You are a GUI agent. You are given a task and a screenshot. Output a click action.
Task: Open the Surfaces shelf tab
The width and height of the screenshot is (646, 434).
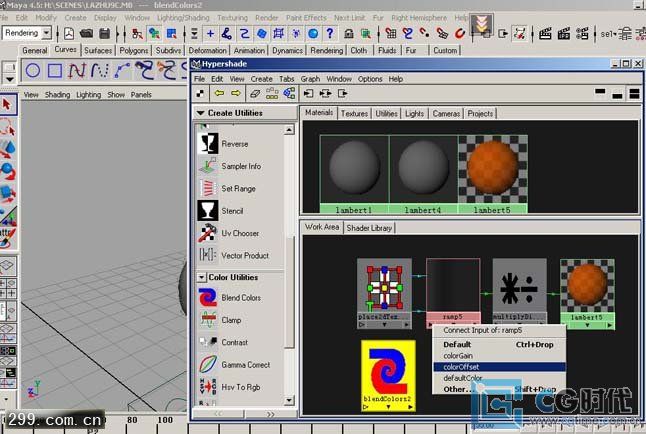coord(98,50)
